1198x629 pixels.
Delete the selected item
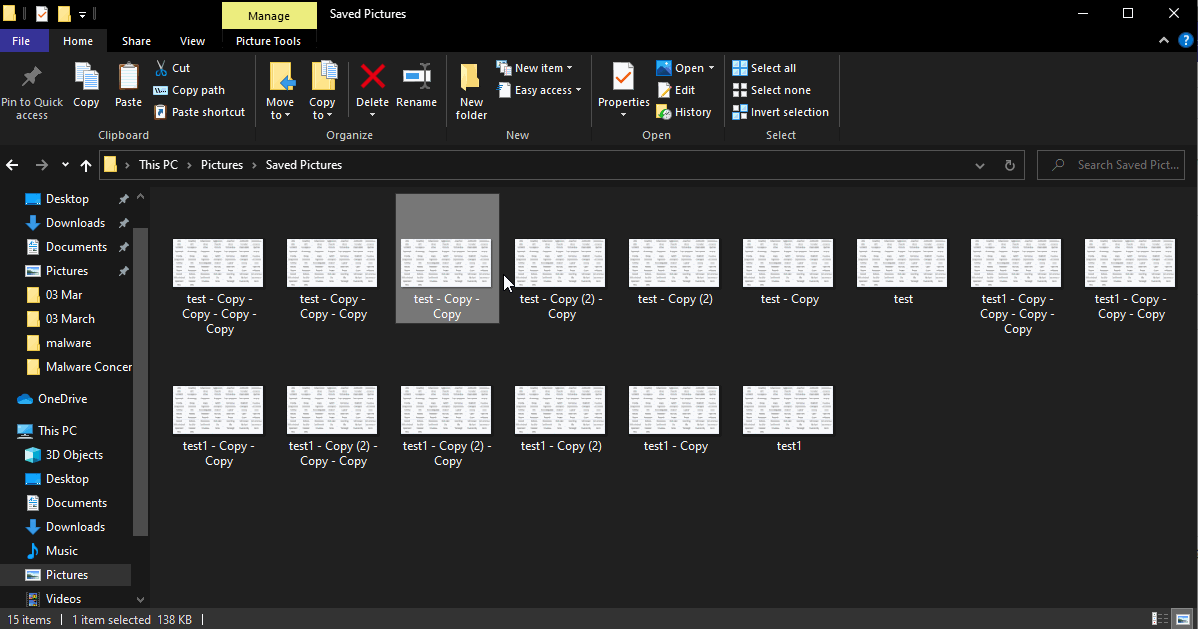coord(372,90)
